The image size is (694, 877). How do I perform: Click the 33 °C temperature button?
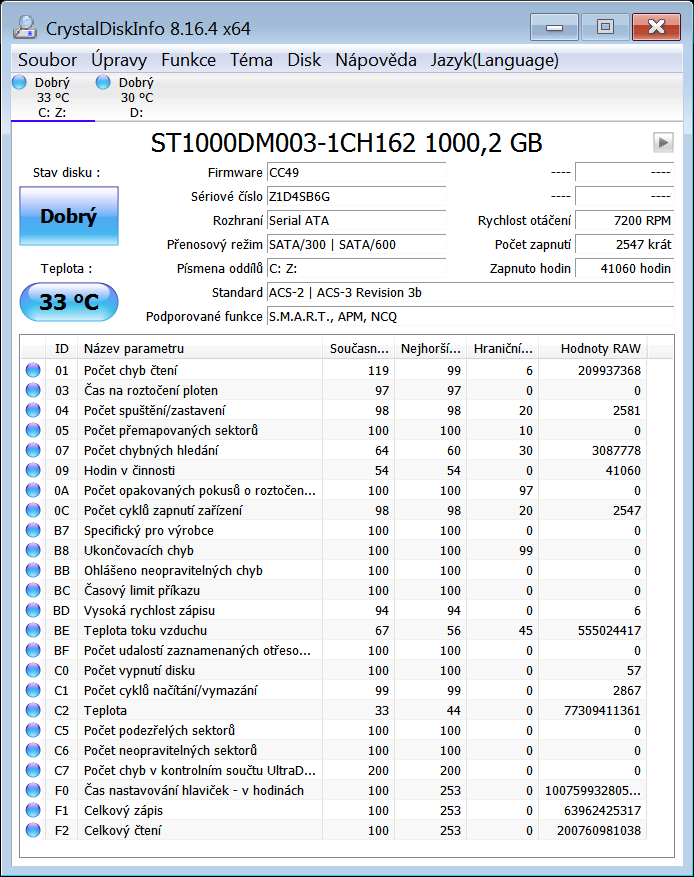pos(68,301)
